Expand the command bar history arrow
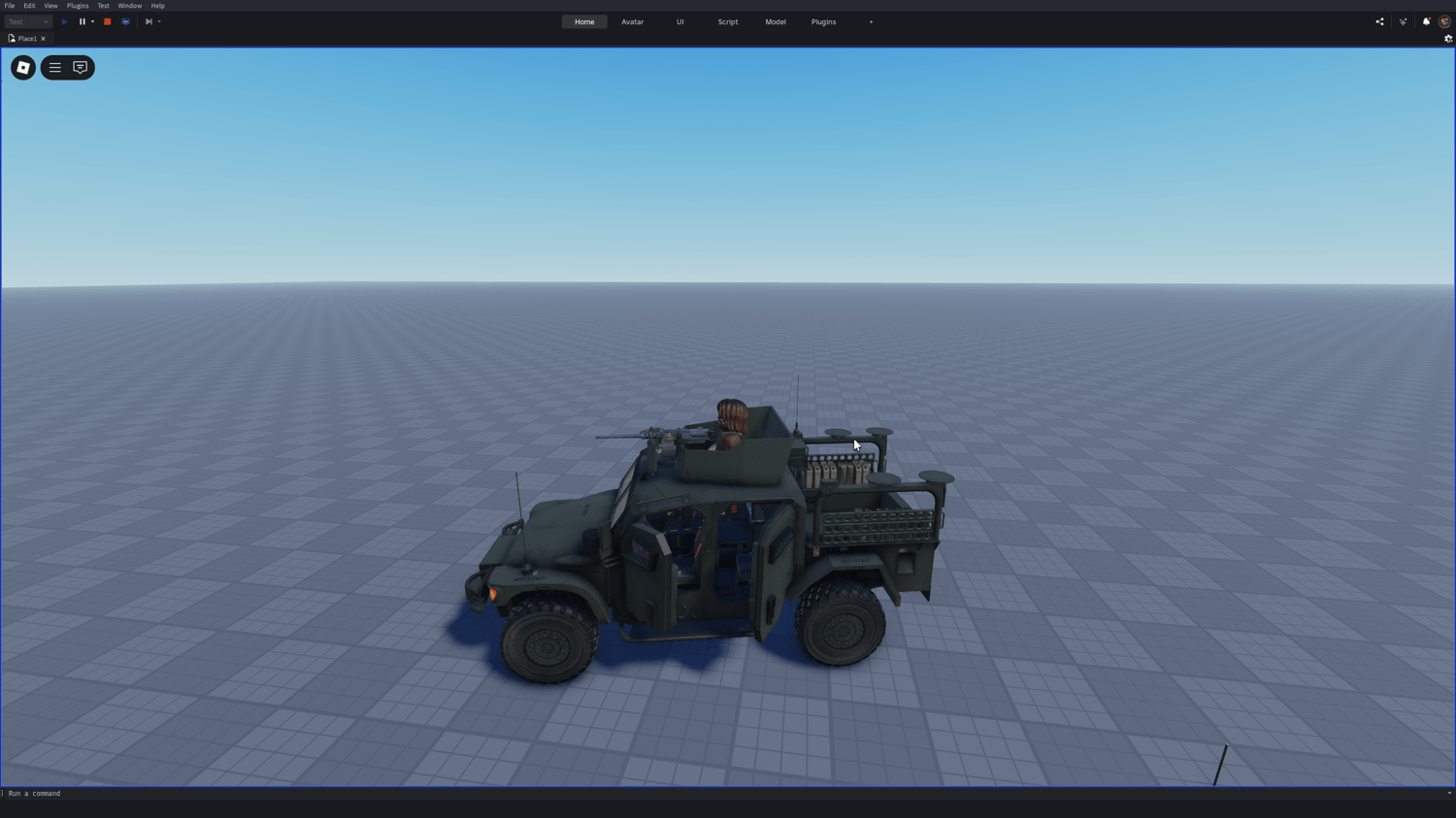The height and width of the screenshot is (818, 1456). [x=1449, y=794]
